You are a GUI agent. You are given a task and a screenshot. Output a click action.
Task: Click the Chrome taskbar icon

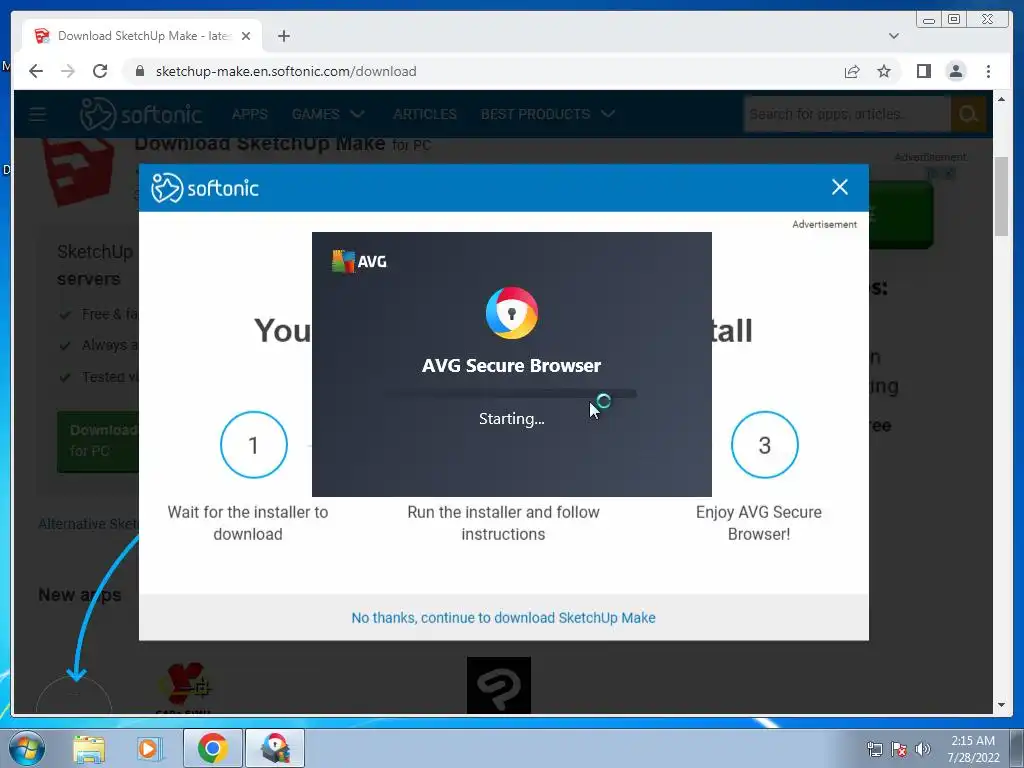click(x=212, y=748)
